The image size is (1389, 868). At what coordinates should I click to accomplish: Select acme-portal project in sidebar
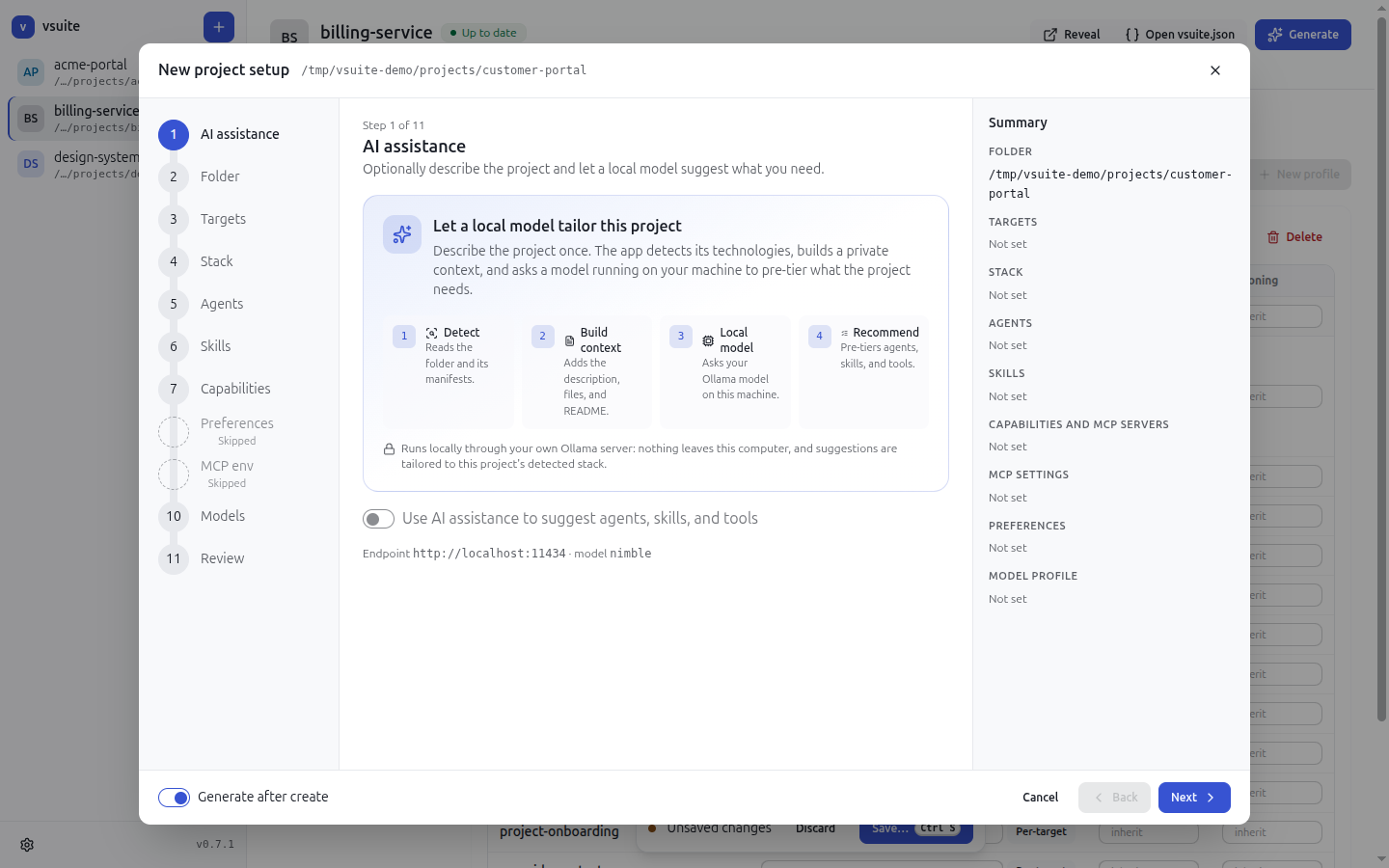pyautogui.click(x=73, y=72)
